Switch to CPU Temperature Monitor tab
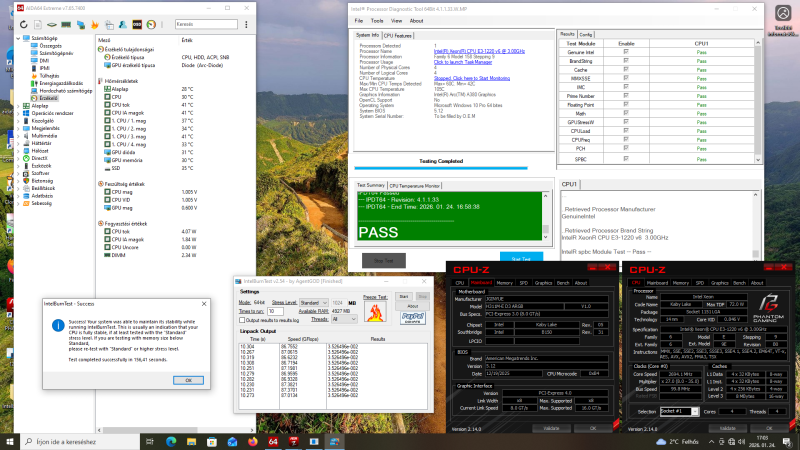Screen dimensions: 800x450 point(414,186)
